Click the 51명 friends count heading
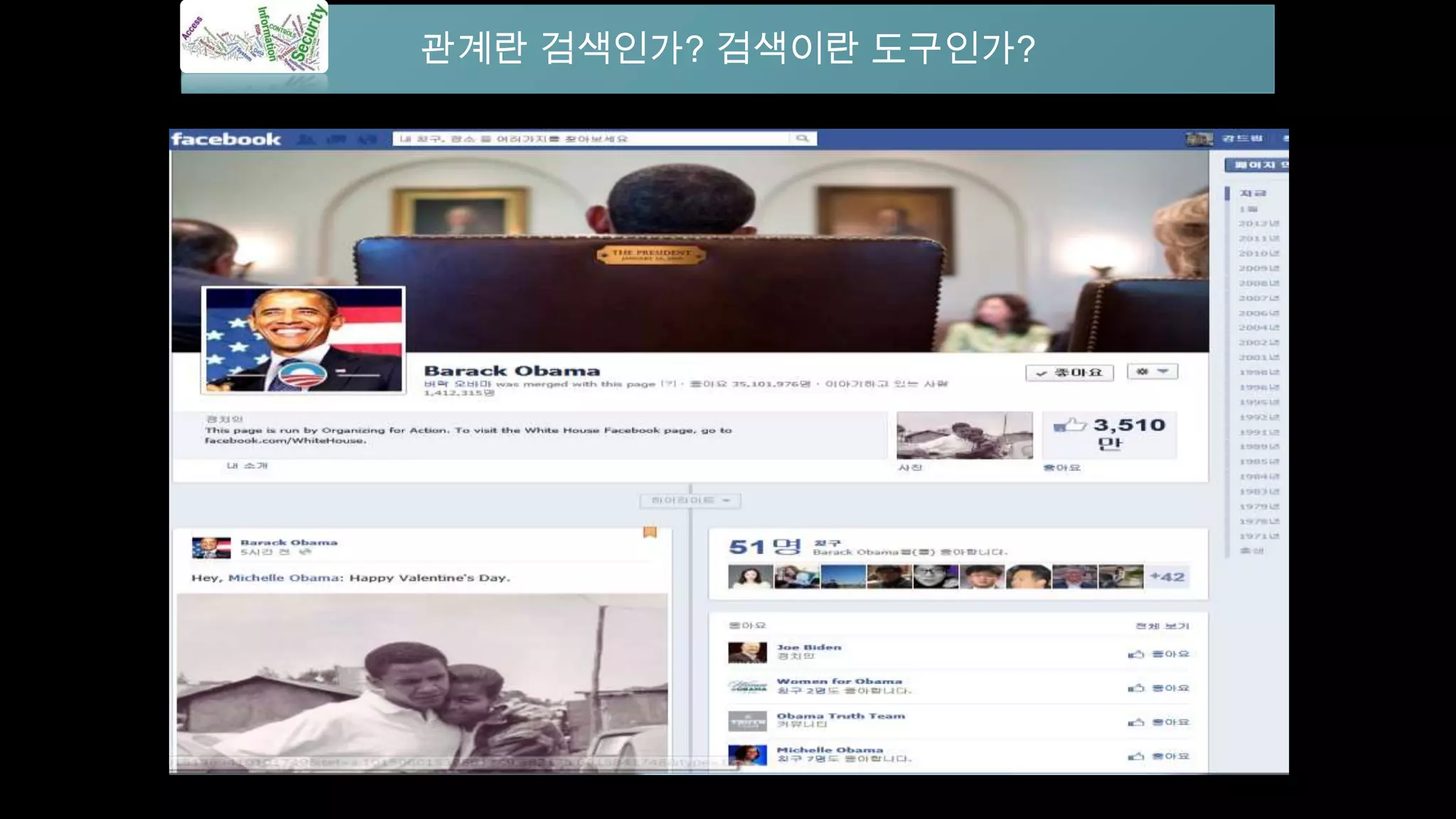 point(765,547)
